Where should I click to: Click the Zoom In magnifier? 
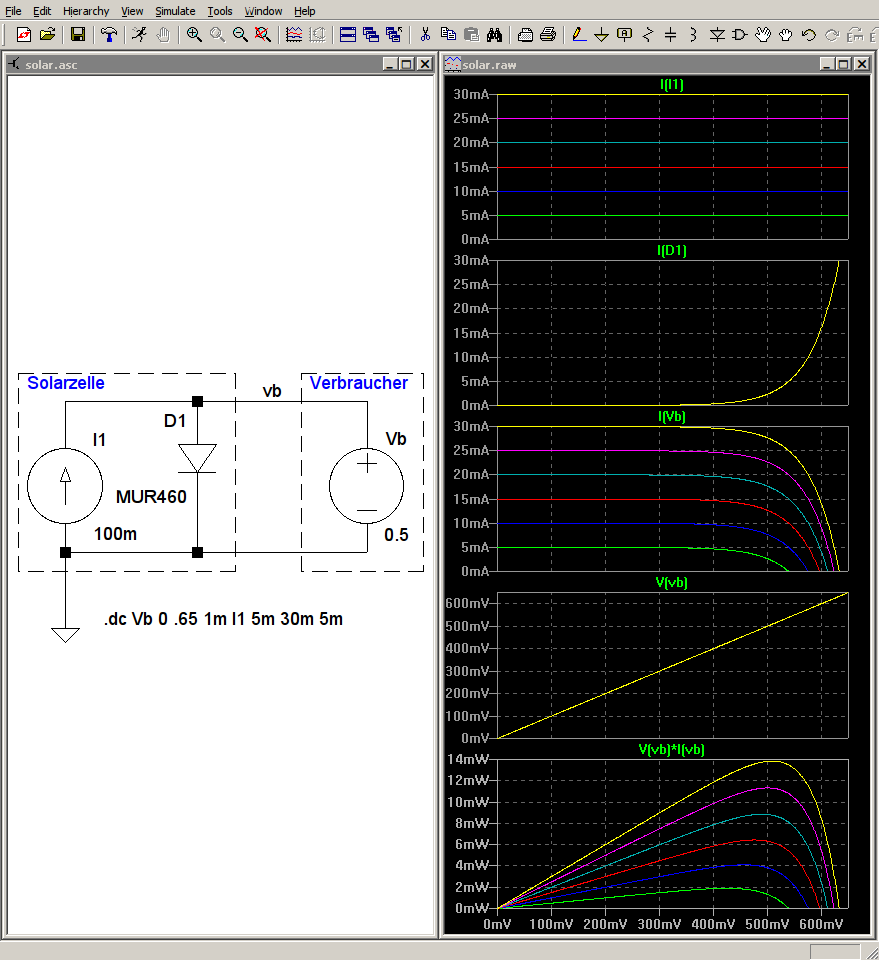(194, 34)
